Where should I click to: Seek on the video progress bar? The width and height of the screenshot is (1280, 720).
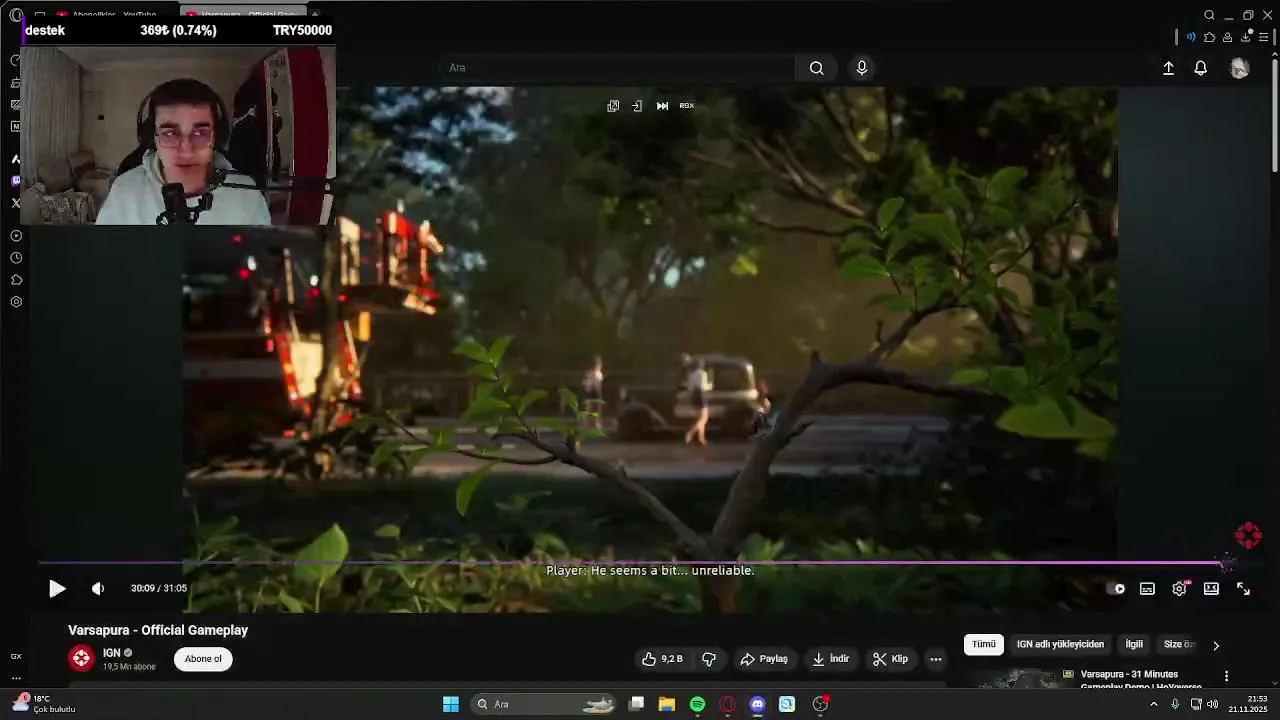click(x=639, y=563)
